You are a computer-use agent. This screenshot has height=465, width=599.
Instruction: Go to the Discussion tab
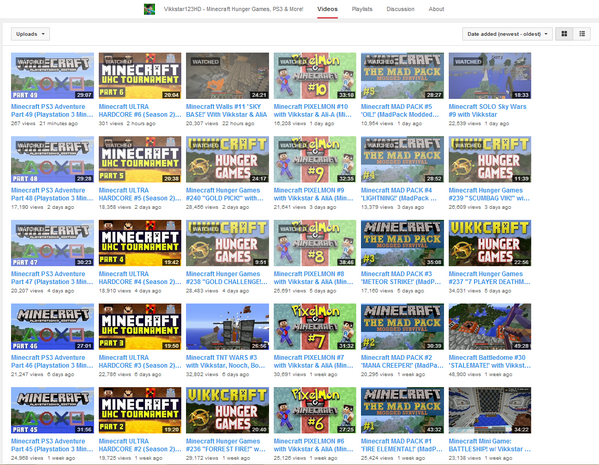(400, 9)
